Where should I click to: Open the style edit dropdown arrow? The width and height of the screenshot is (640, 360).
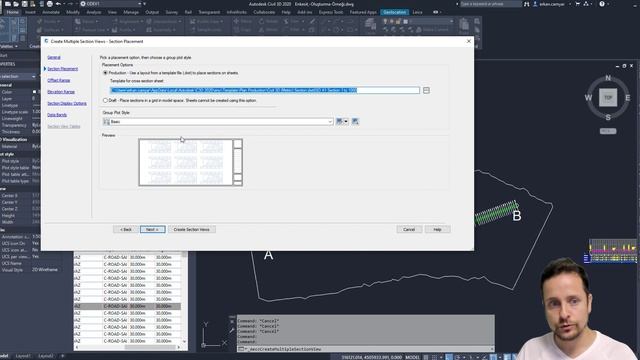[x=346, y=122]
